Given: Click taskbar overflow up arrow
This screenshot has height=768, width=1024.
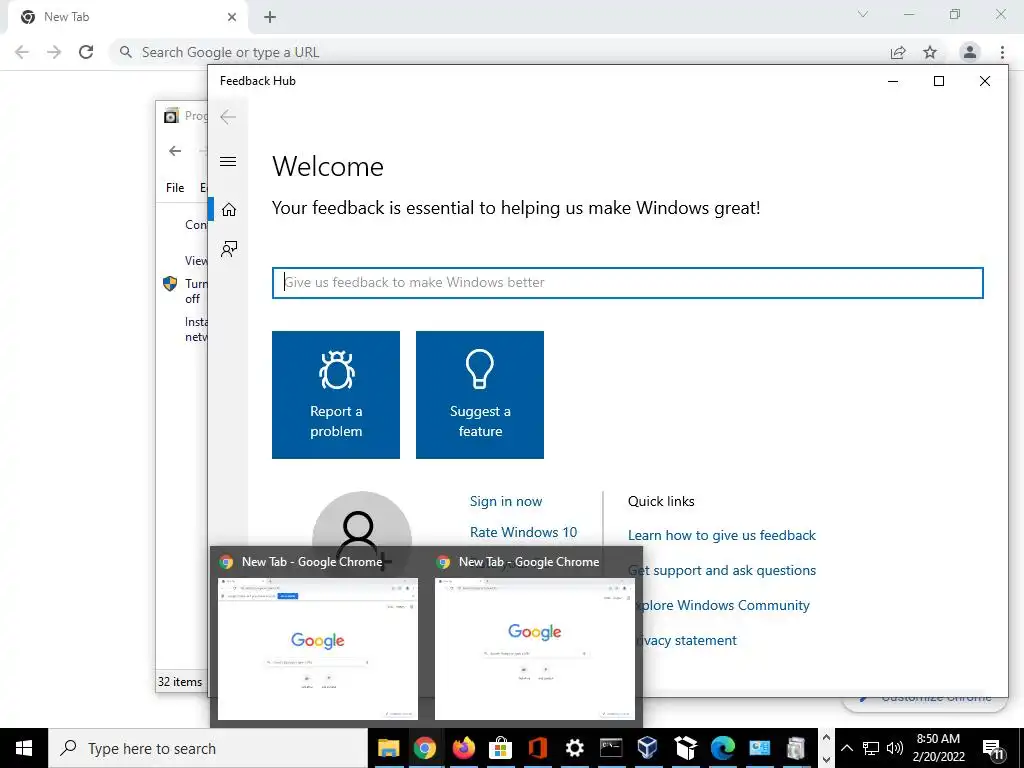Looking at the screenshot, I should 826,737.
